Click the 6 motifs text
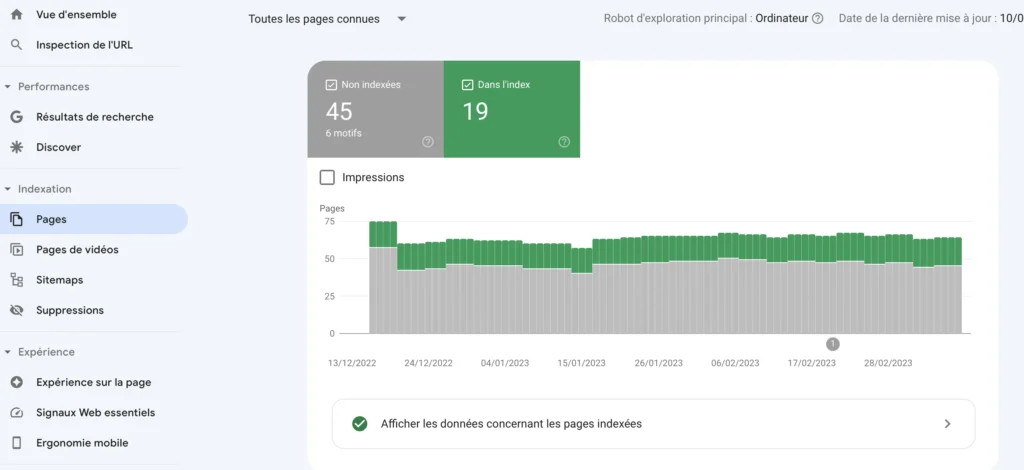The width and height of the screenshot is (1024, 470). tap(344, 133)
